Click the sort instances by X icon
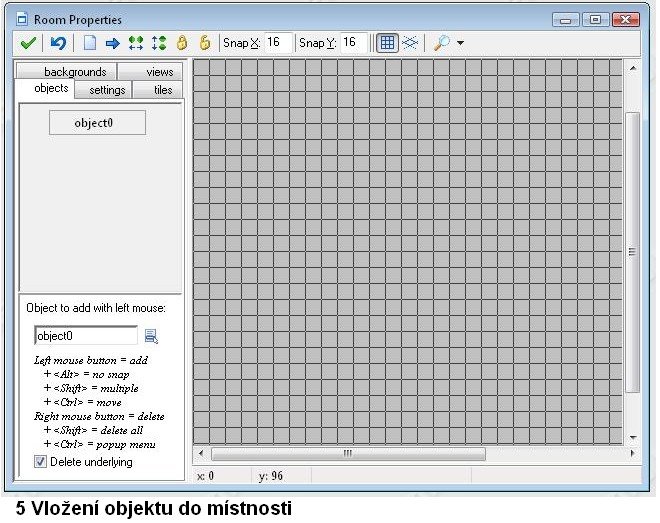 point(136,43)
